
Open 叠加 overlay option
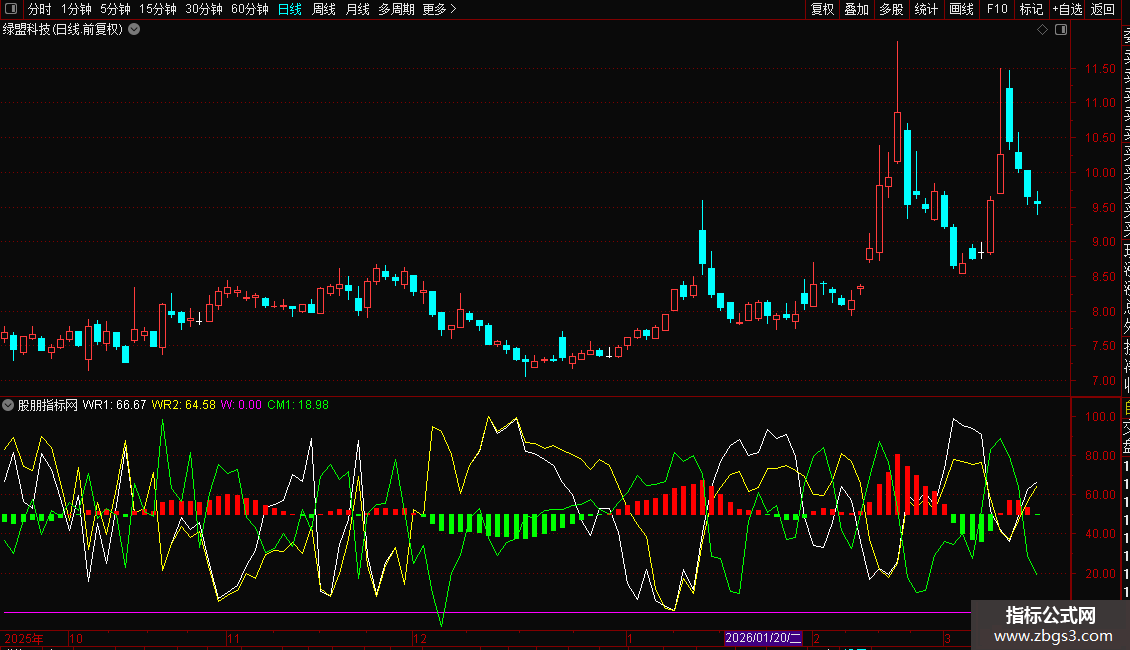pyautogui.click(x=856, y=9)
